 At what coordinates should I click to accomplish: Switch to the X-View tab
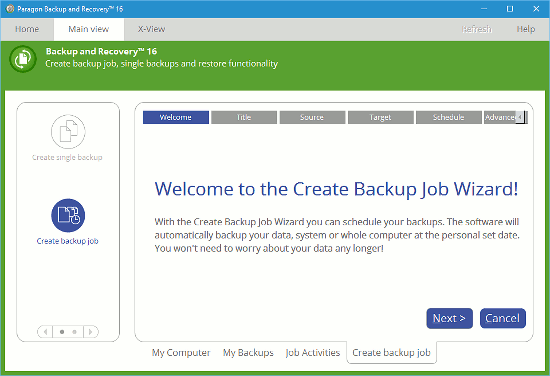152,29
